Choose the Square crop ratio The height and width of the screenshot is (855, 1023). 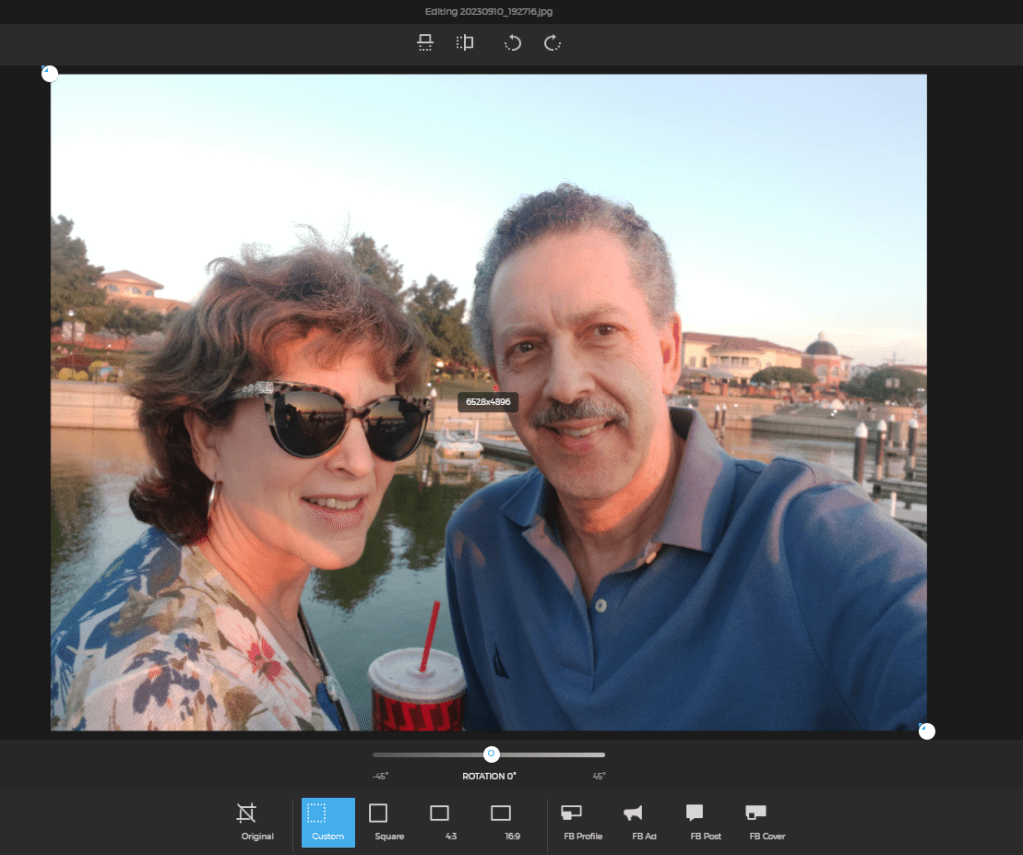click(x=388, y=821)
